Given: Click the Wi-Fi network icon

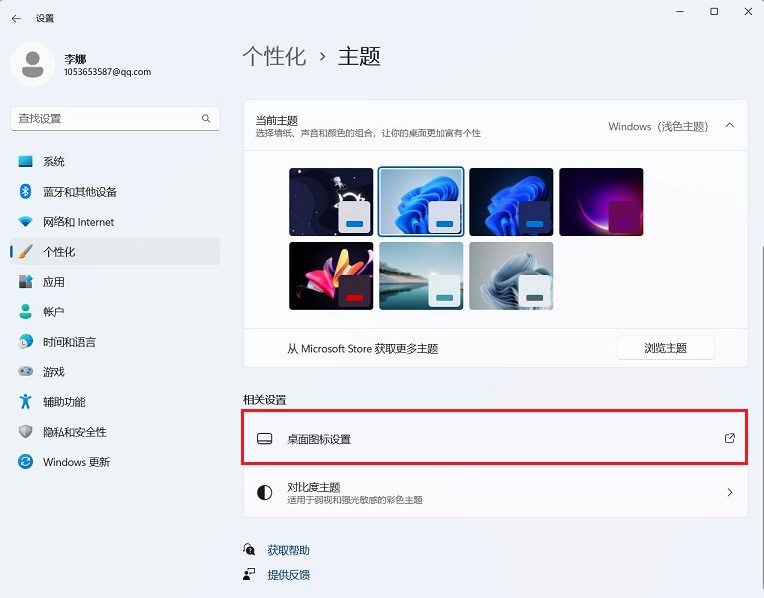Looking at the screenshot, I should pos(25,222).
